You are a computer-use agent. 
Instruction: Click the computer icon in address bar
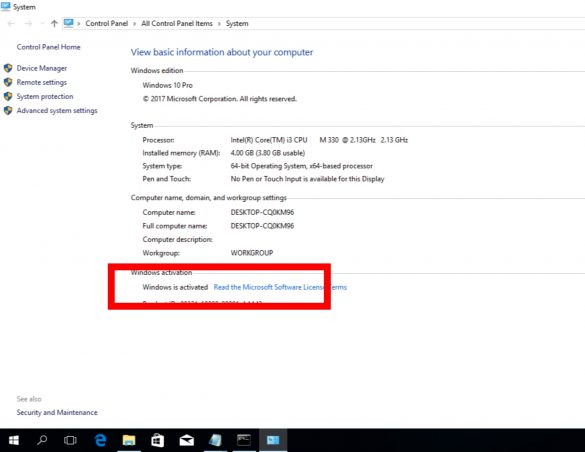(x=69, y=23)
